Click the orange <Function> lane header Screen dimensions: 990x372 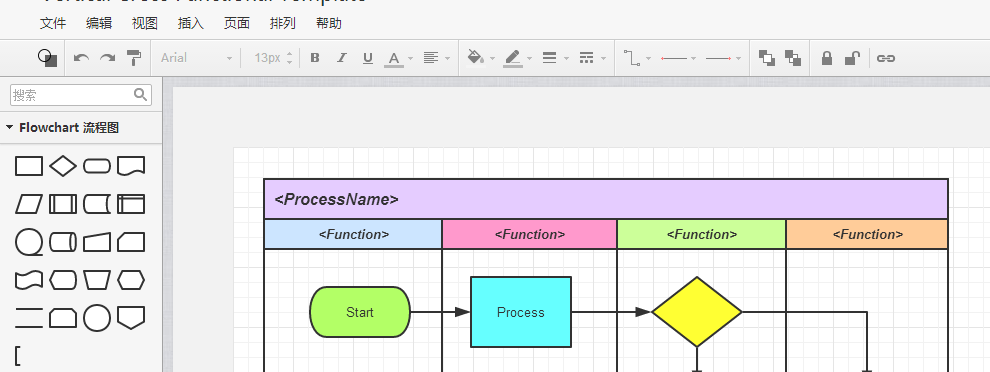pos(867,234)
